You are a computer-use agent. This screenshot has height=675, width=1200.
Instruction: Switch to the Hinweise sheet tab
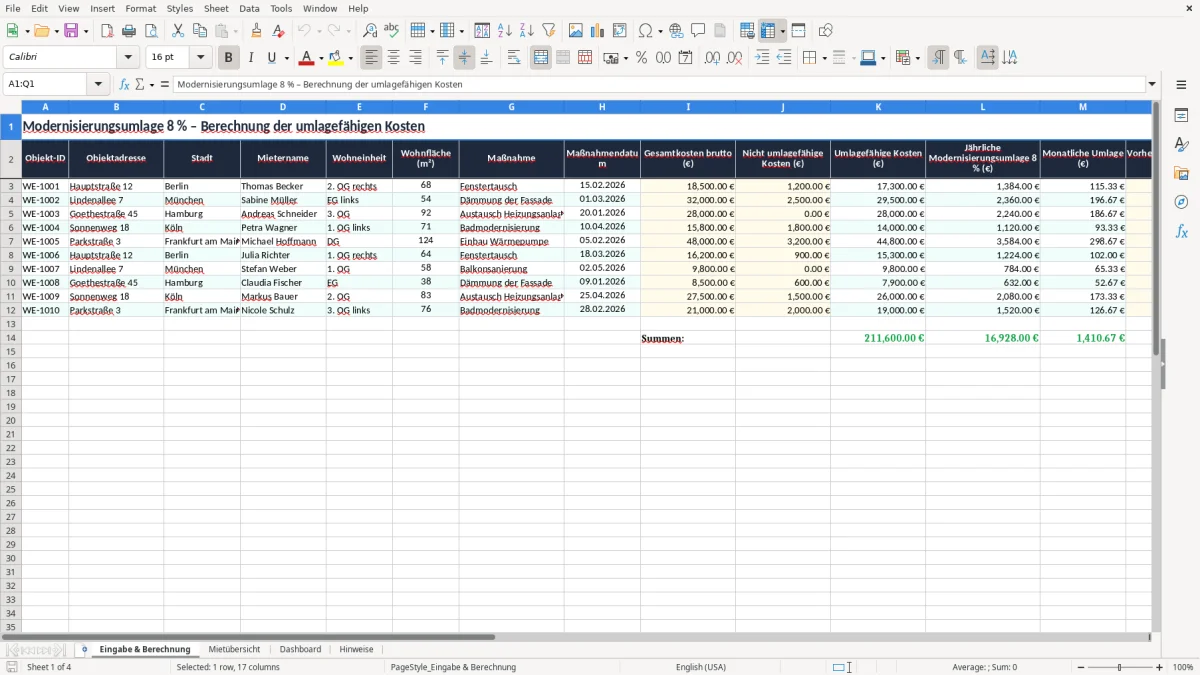356,650
